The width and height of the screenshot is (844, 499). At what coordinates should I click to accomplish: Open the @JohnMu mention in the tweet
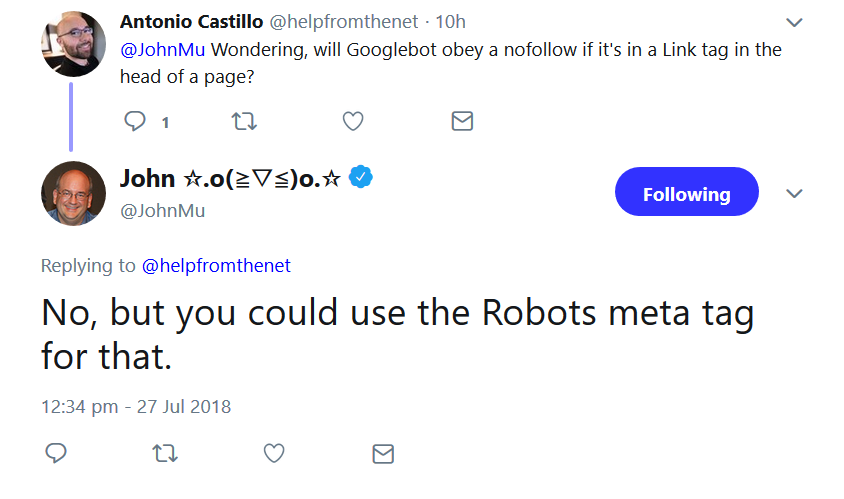(x=163, y=49)
